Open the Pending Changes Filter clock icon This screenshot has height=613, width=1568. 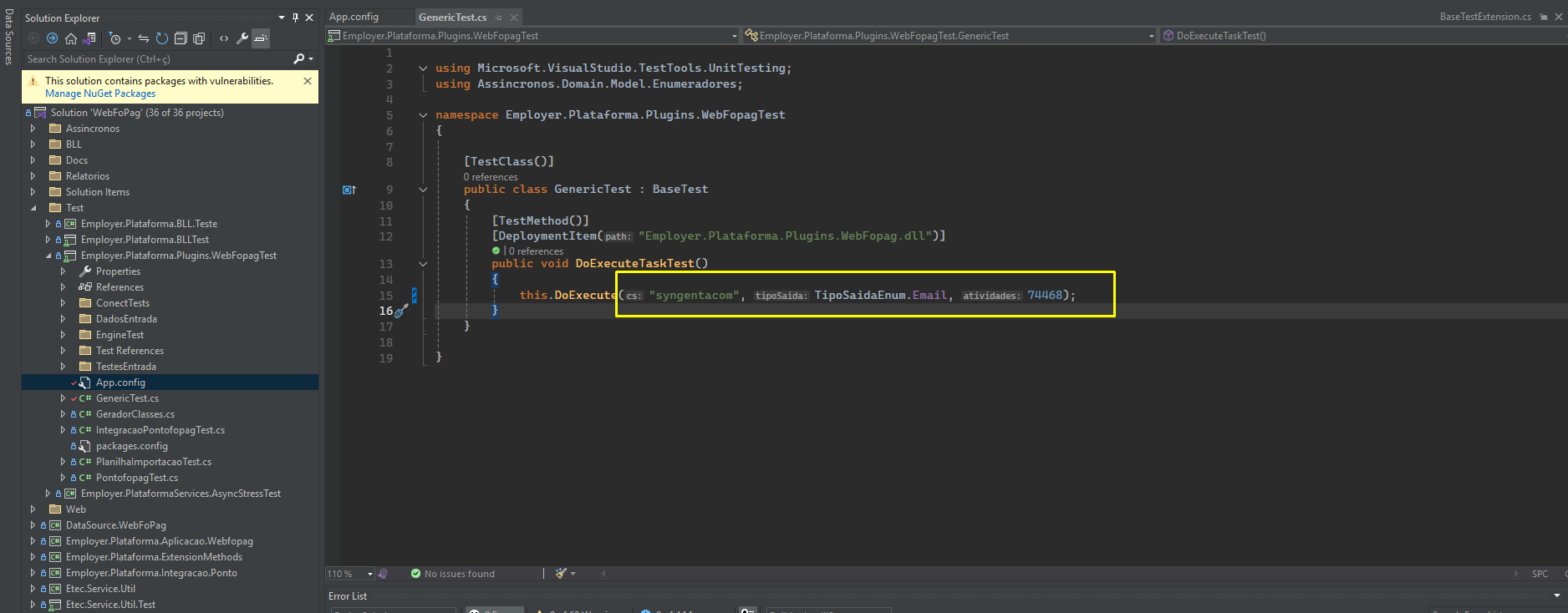[115, 38]
